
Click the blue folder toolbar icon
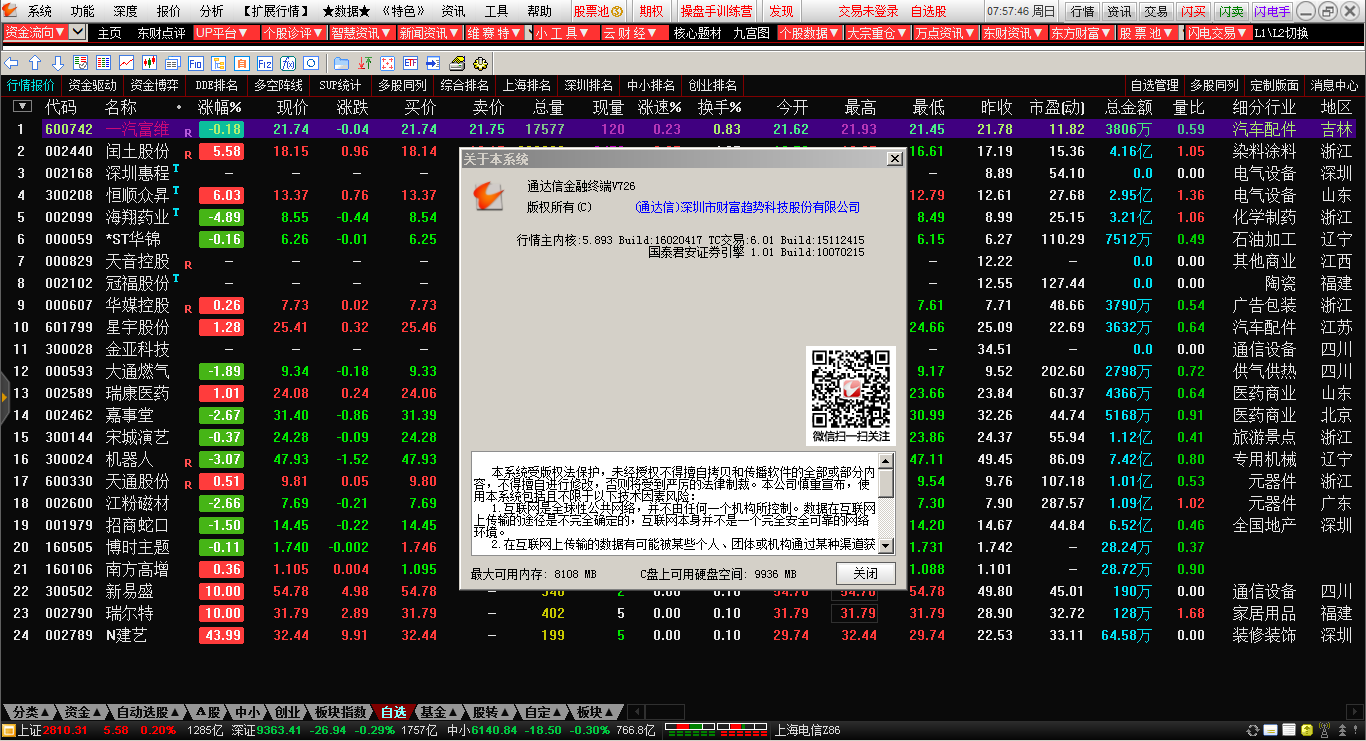coord(341,63)
